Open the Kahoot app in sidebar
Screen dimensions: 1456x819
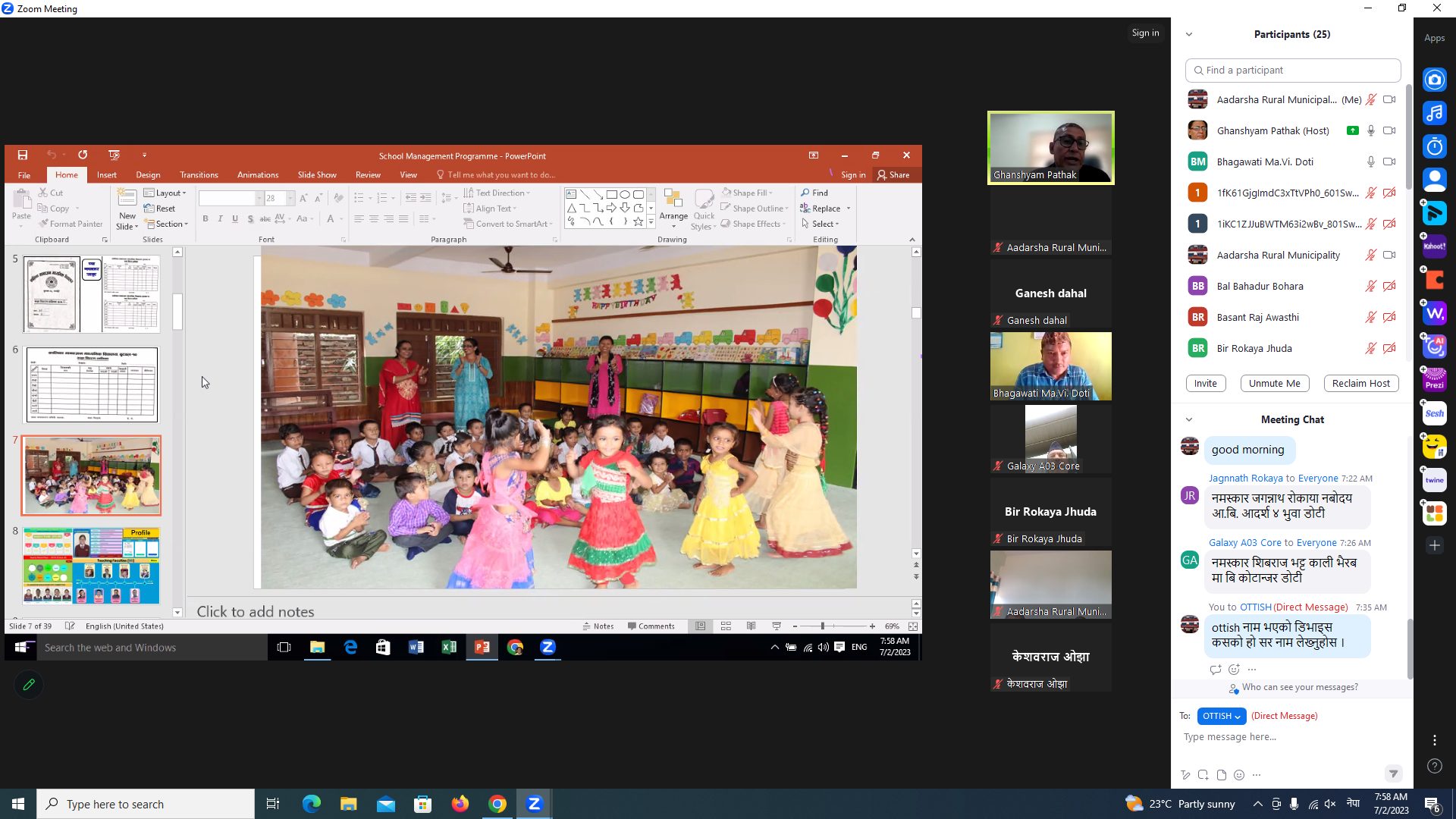pos(1434,246)
